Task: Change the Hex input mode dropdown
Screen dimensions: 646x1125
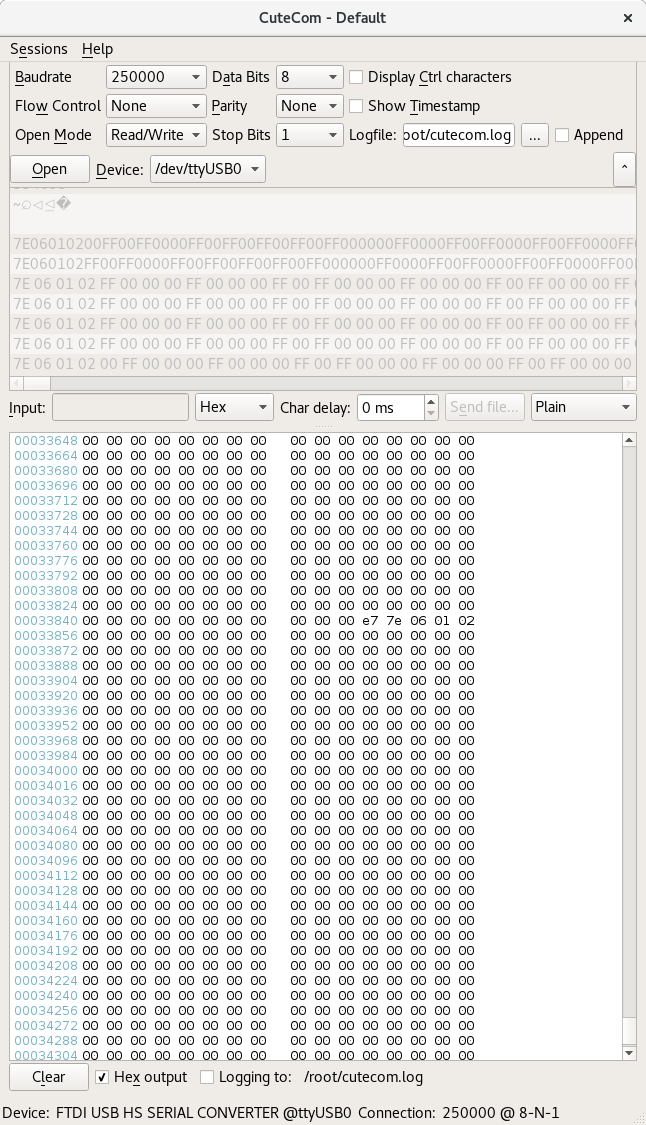Action: (234, 407)
